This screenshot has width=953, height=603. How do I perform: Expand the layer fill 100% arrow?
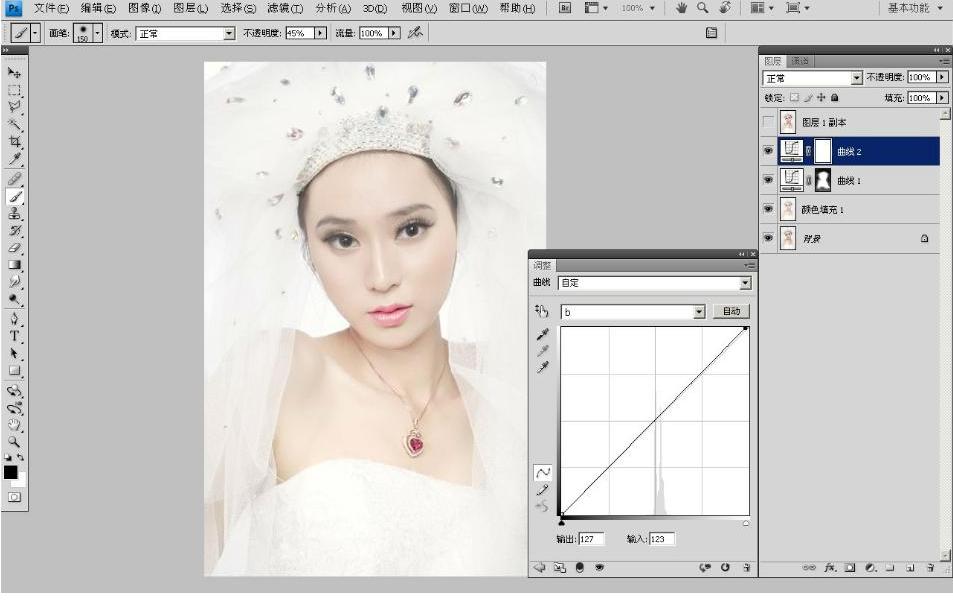coord(942,97)
